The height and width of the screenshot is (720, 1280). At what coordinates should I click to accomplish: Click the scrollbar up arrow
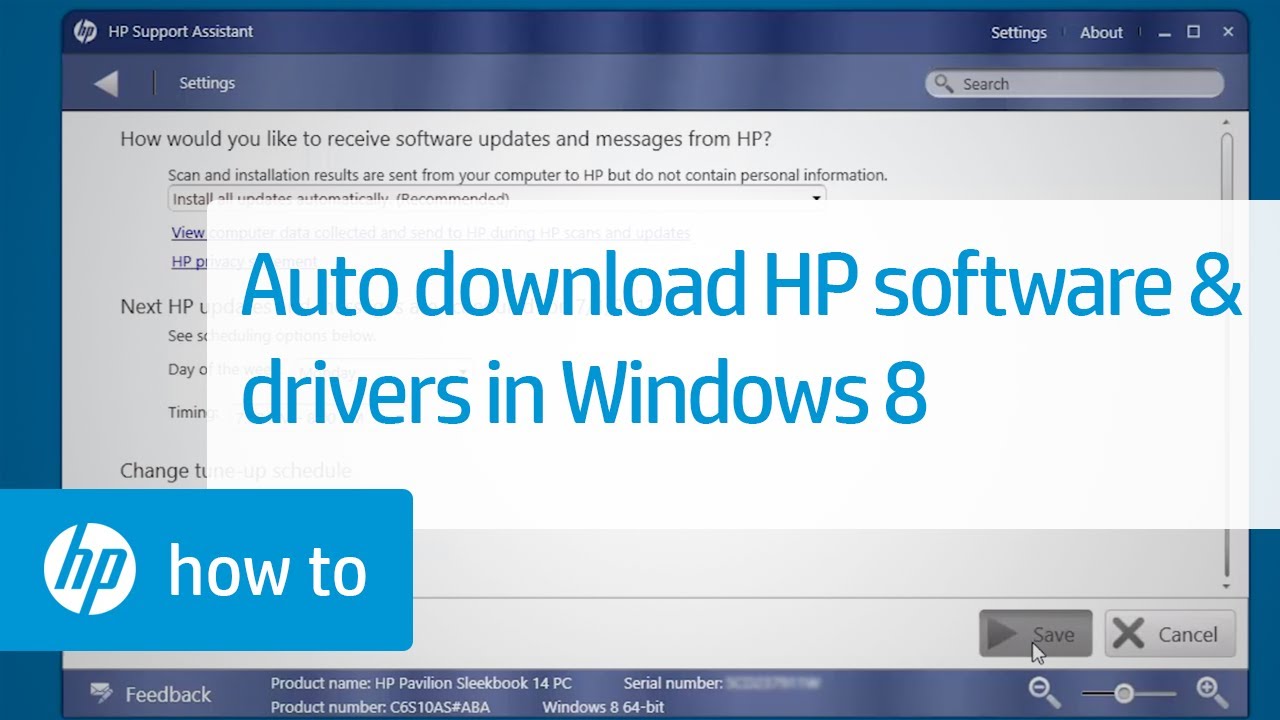(1227, 122)
